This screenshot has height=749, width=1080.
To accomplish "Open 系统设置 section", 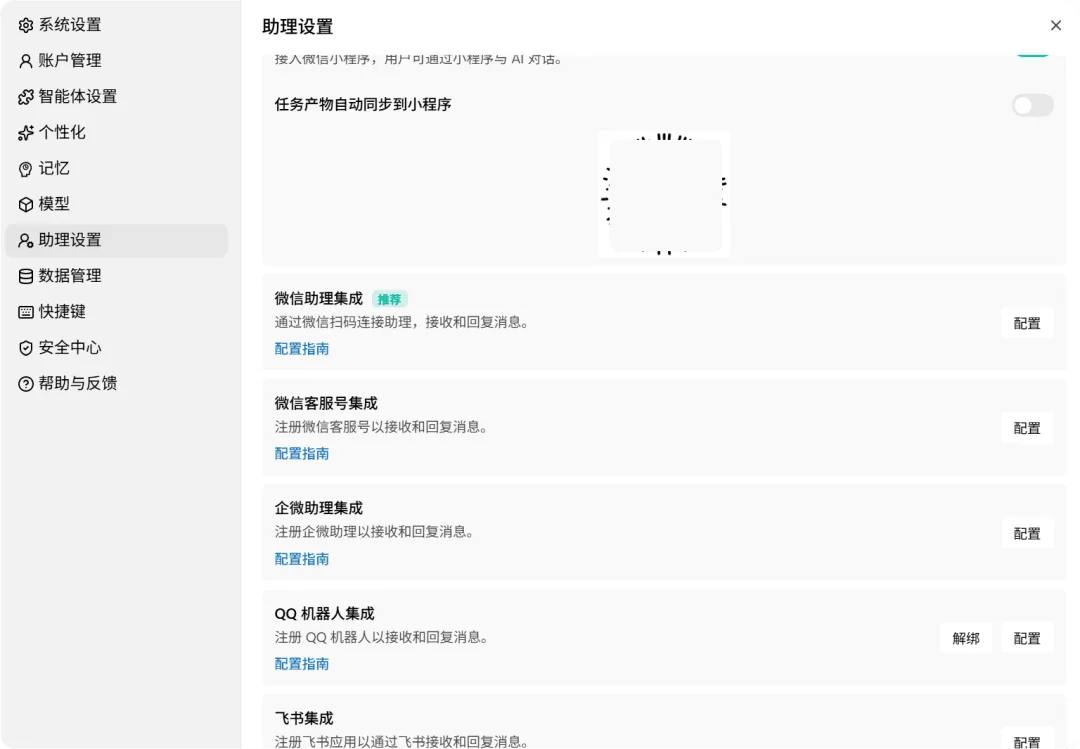I will (116, 25).
